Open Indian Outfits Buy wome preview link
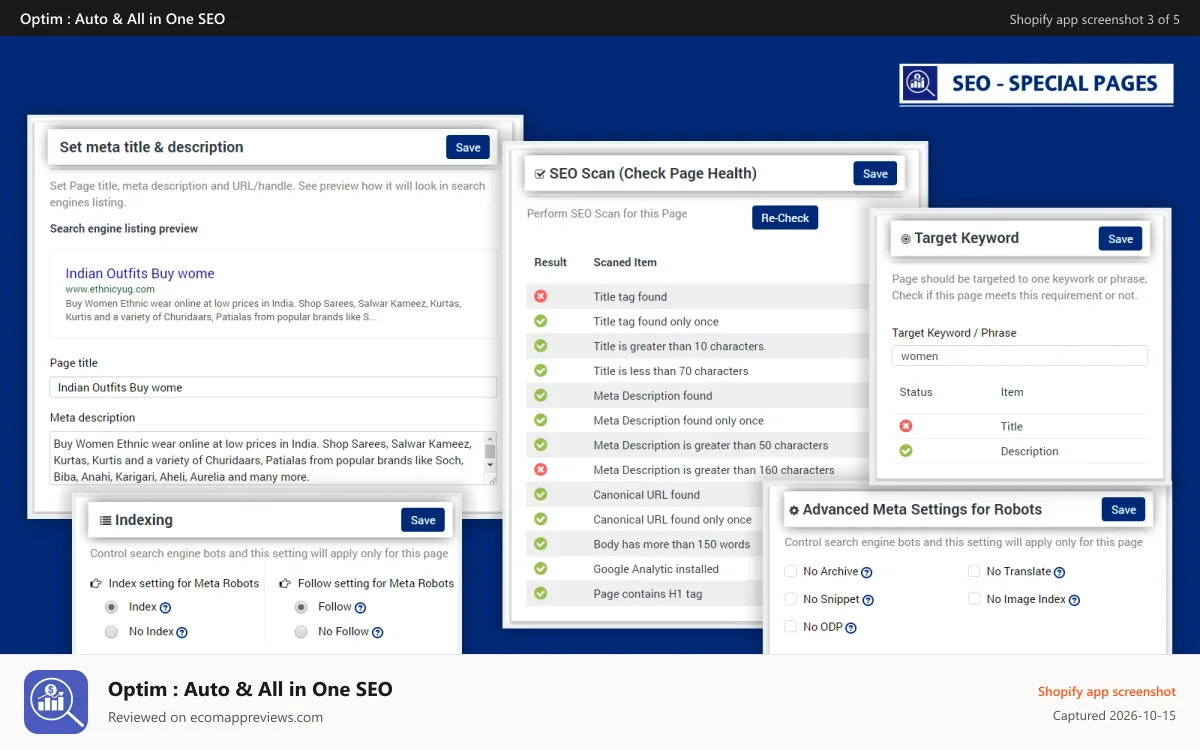The image size is (1200, 750). (140, 273)
